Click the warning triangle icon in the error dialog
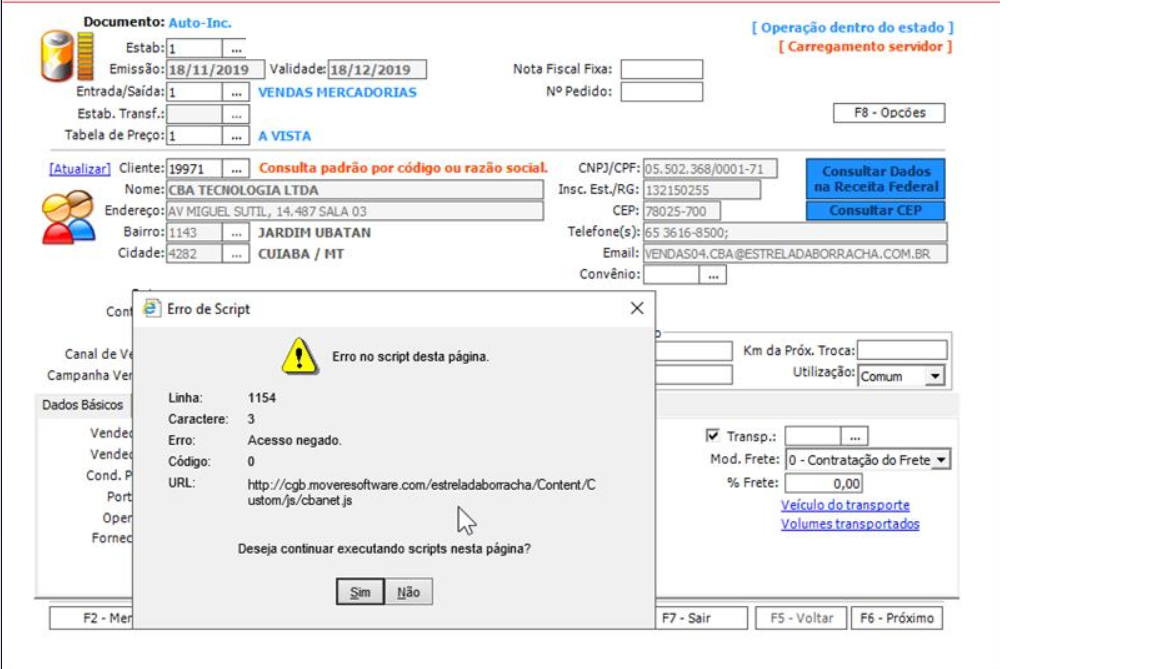 (x=299, y=356)
